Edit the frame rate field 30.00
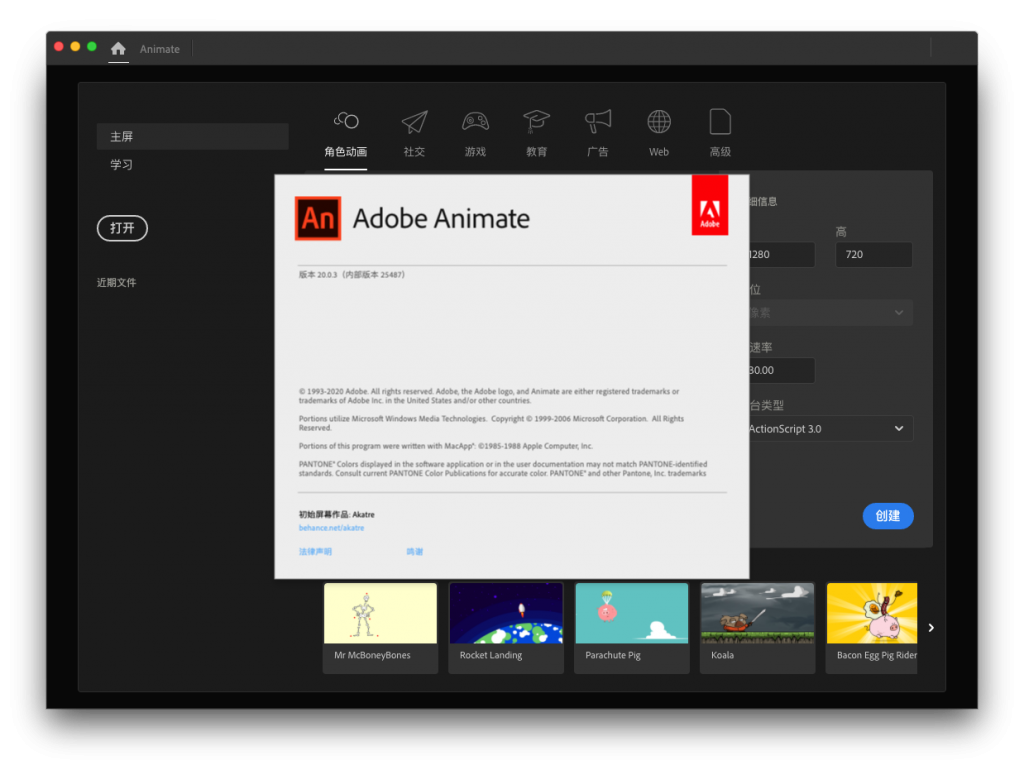Image resolution: width=1024 pixels, height=770 pixels. pyautogui.click(x=782, y=370)
